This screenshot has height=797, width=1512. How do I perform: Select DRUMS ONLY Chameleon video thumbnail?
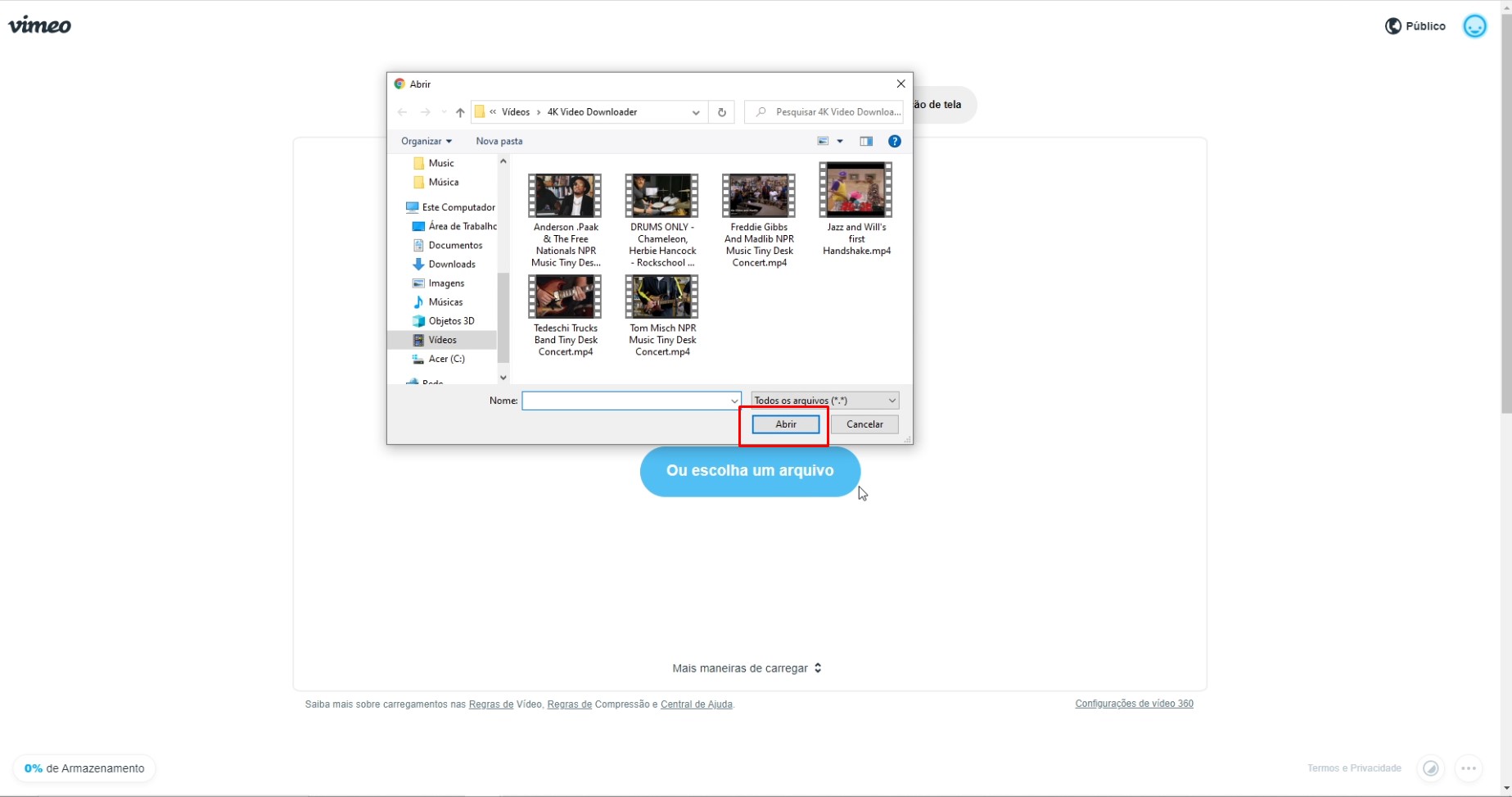coord(661,196)
